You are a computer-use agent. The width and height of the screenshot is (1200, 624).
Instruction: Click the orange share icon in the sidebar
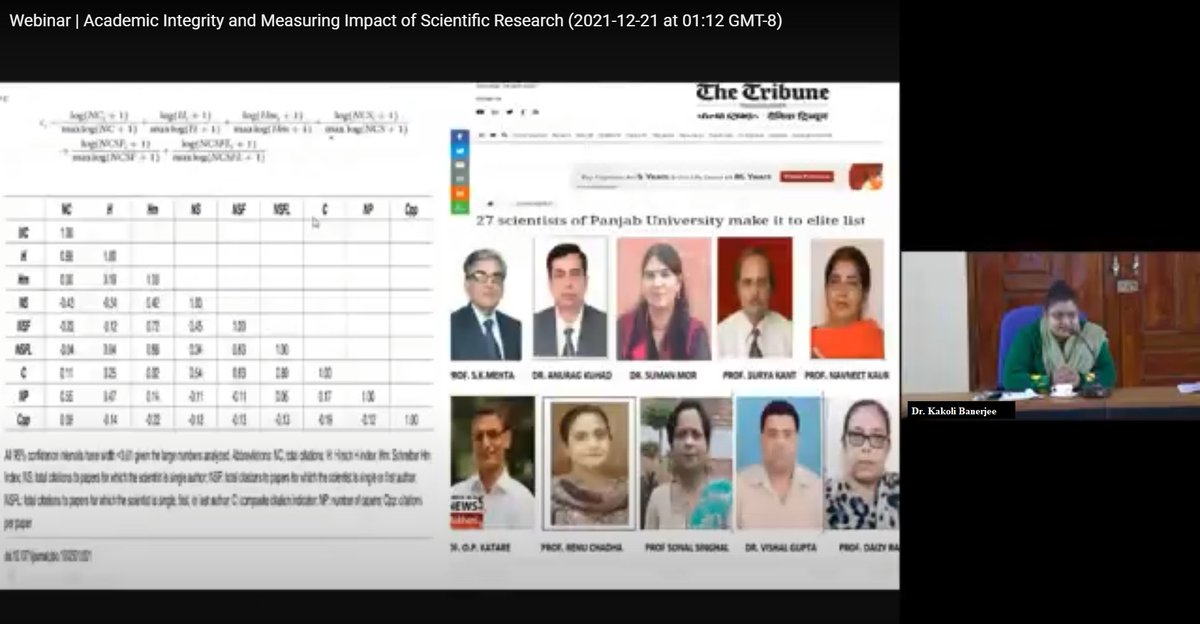460,192
